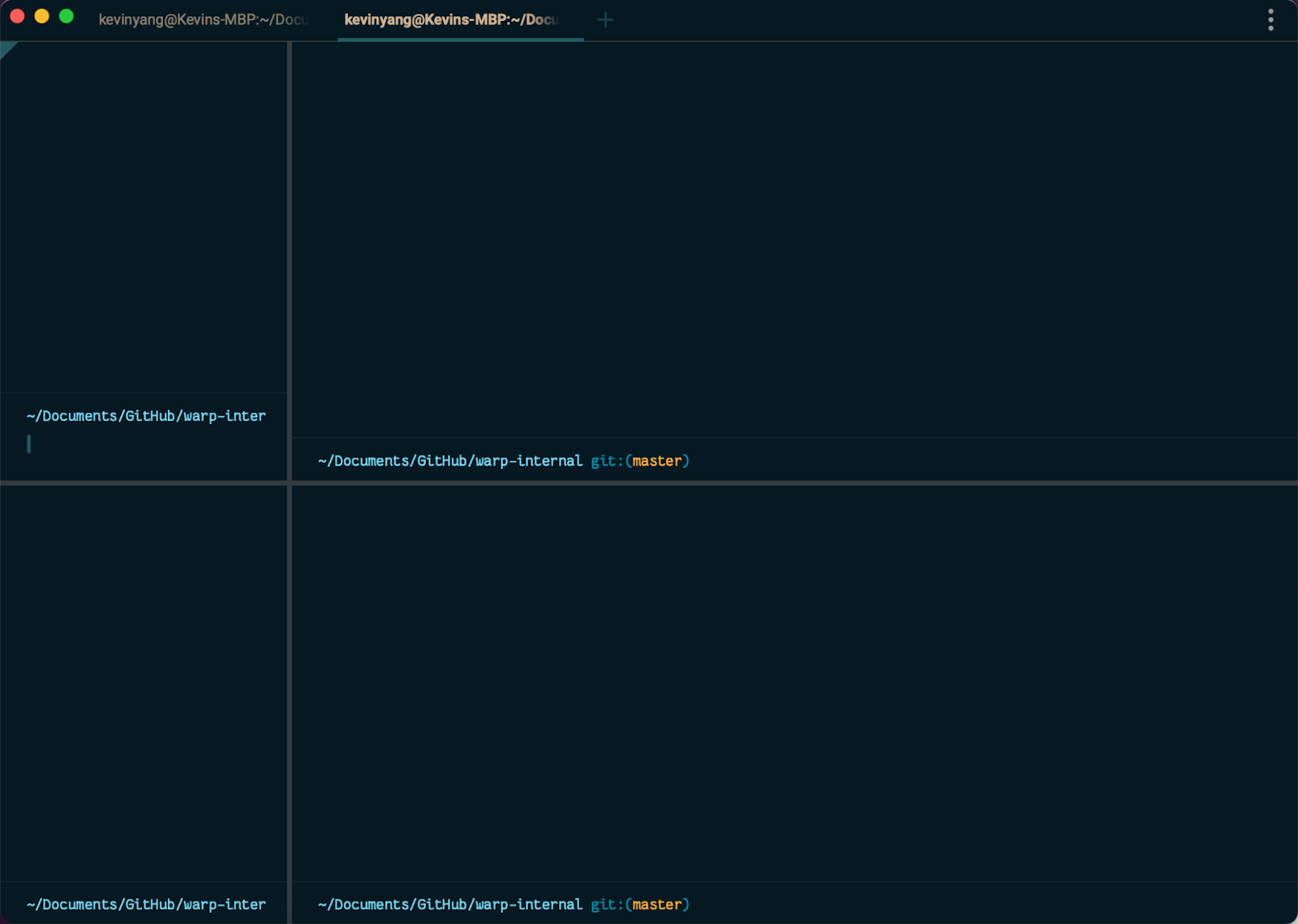Open a new tab with the plus icon
The height and width of the screenshot is (924, 1298).
click(605, 19)
